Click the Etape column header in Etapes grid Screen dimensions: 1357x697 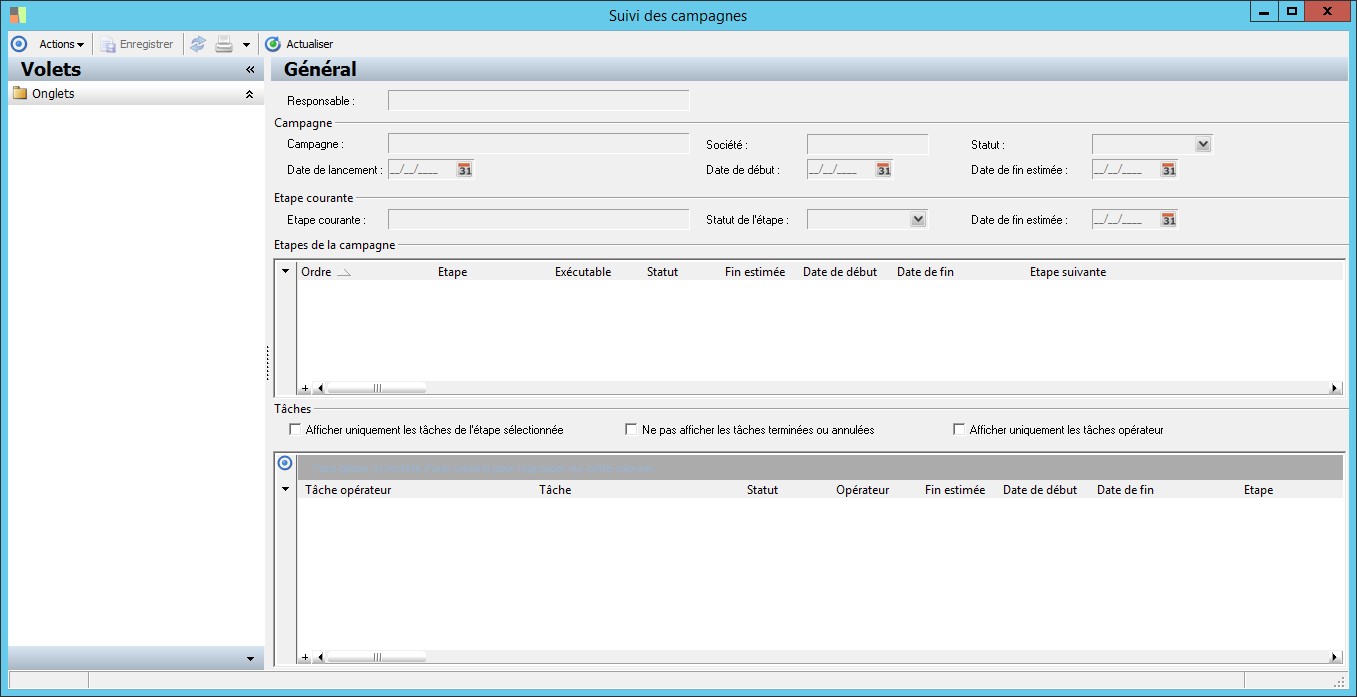[452, 272]
